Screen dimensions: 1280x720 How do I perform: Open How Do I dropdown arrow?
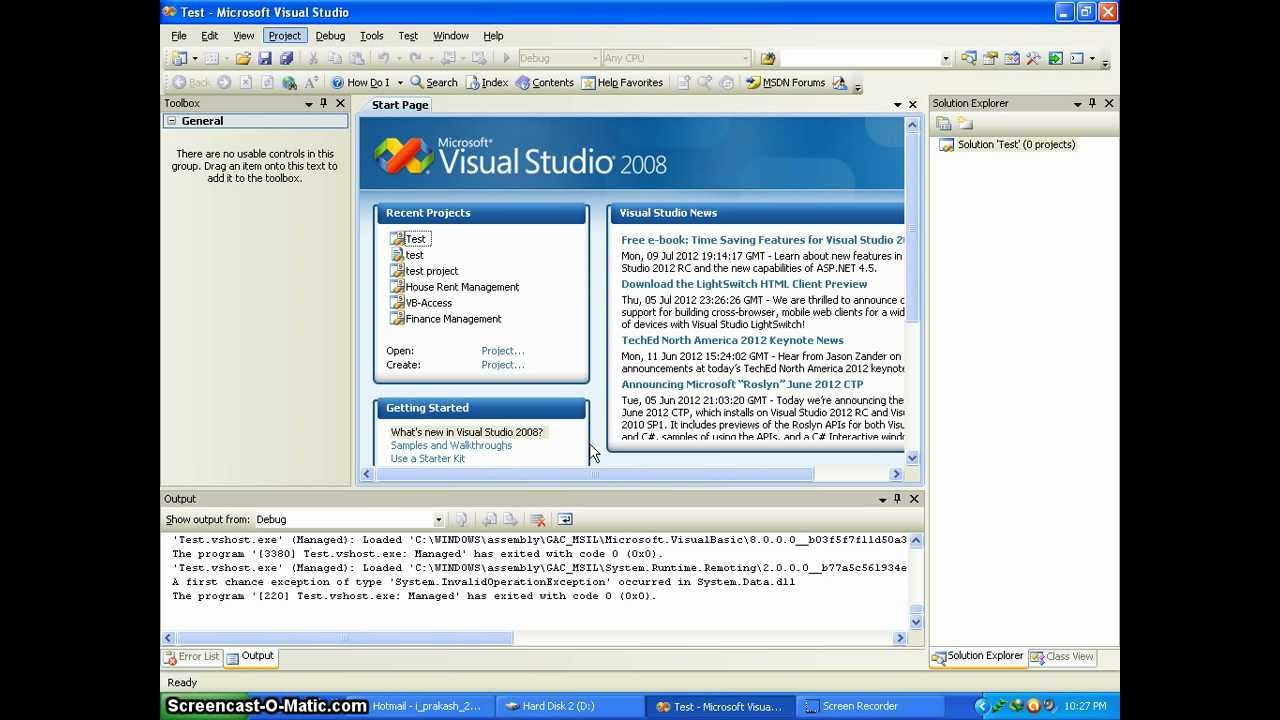pos(400,83)
